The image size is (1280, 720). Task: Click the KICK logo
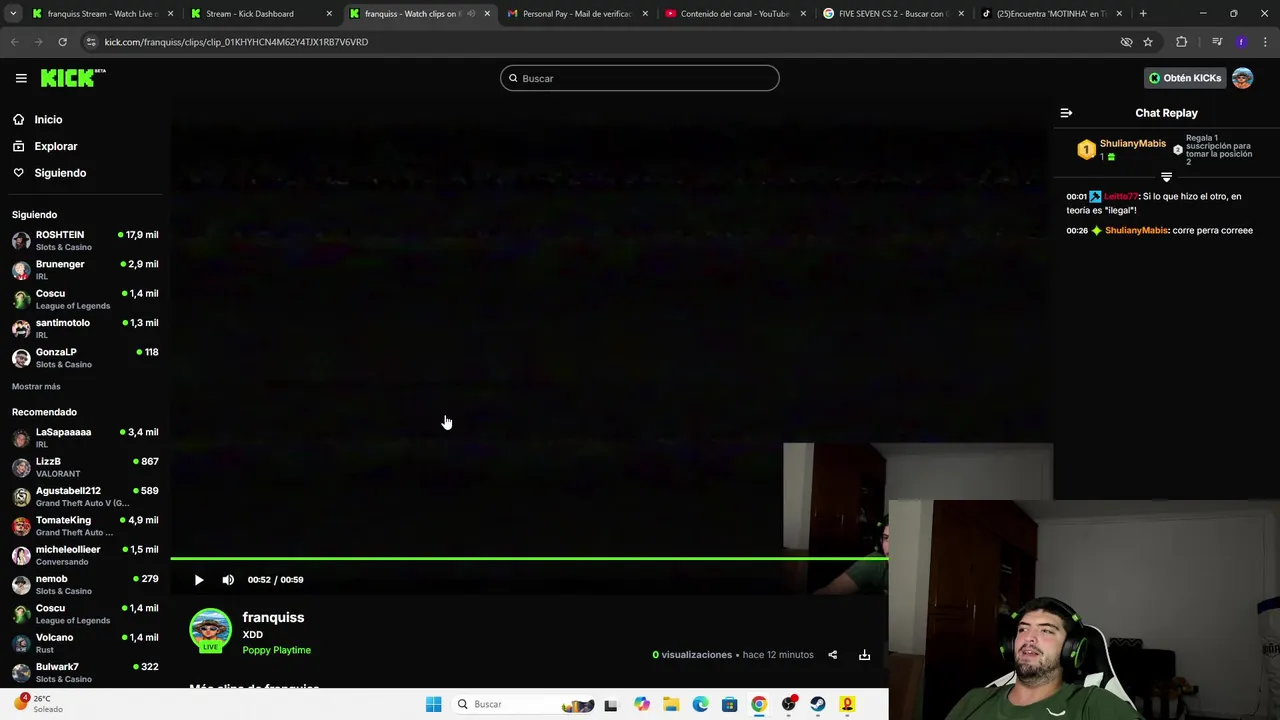(x=72, y=78)
